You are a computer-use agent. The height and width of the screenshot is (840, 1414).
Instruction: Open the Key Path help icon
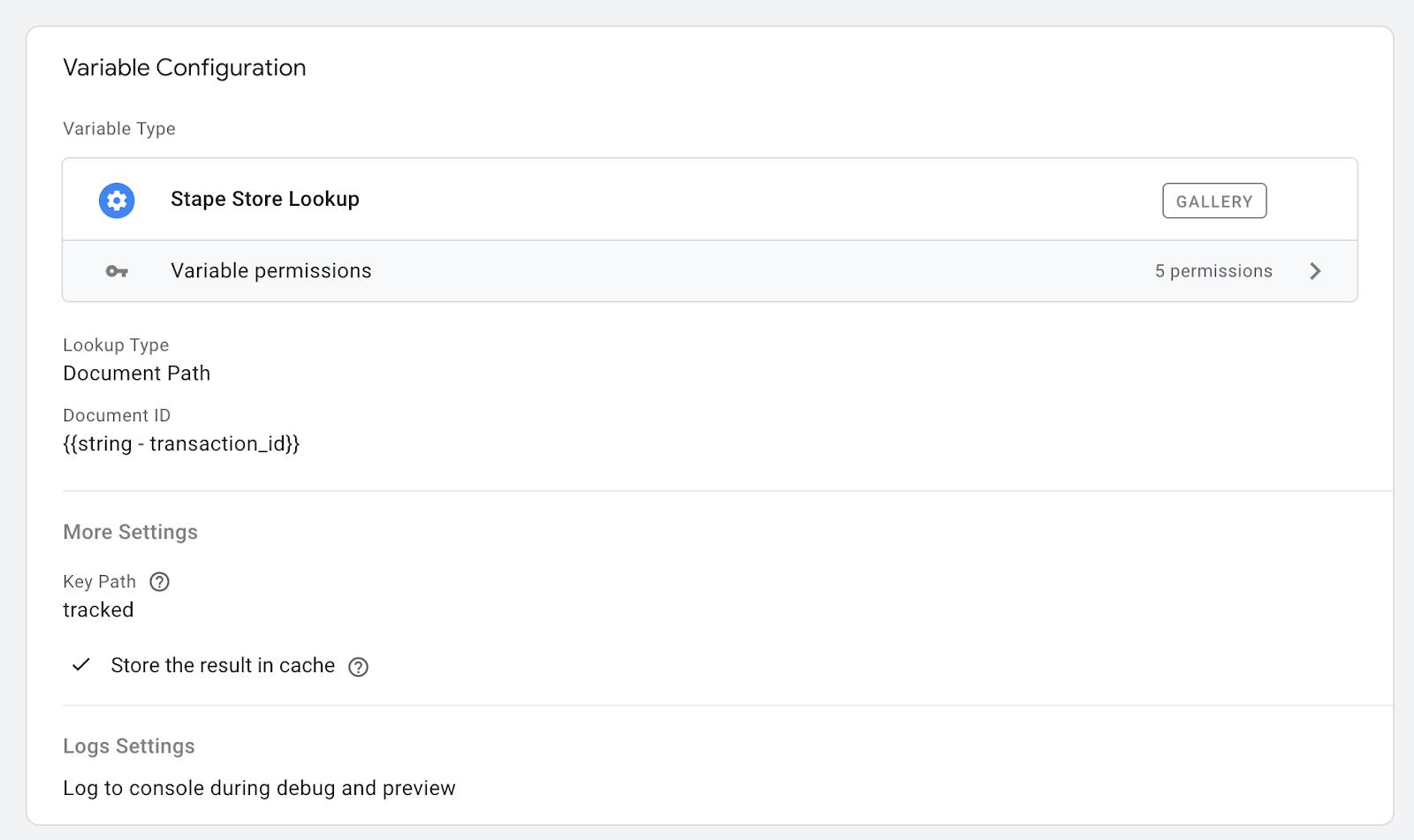coord(159,581)
